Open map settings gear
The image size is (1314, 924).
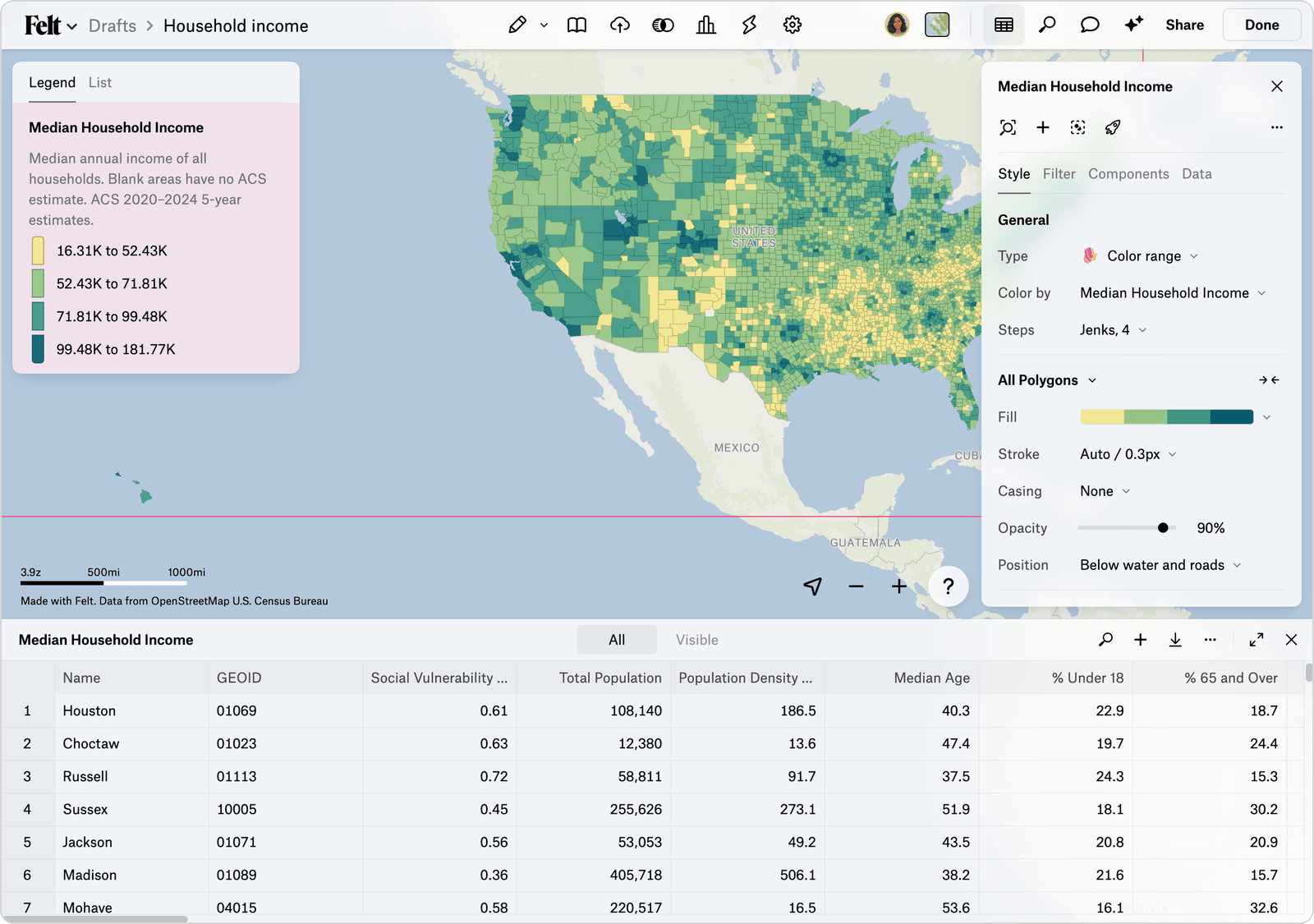coord(793,25)
